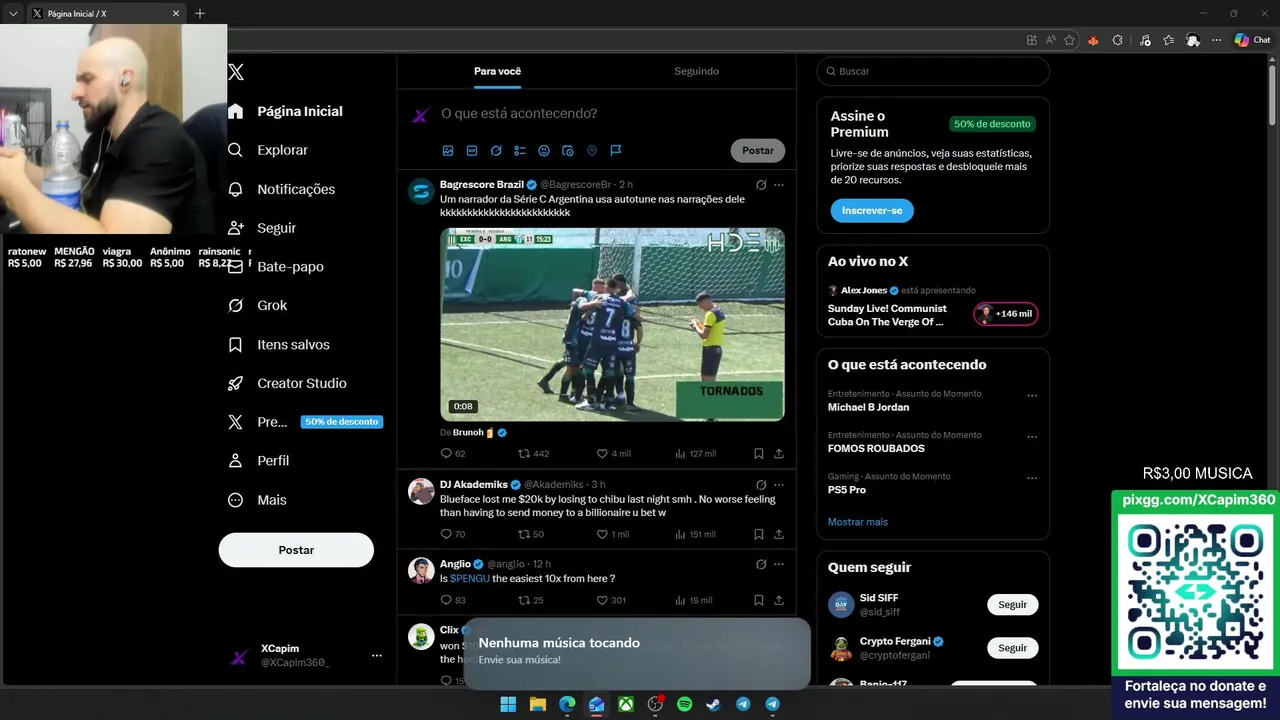
Task: Open the Mais menu in sidebar
Action: [257, 500]
